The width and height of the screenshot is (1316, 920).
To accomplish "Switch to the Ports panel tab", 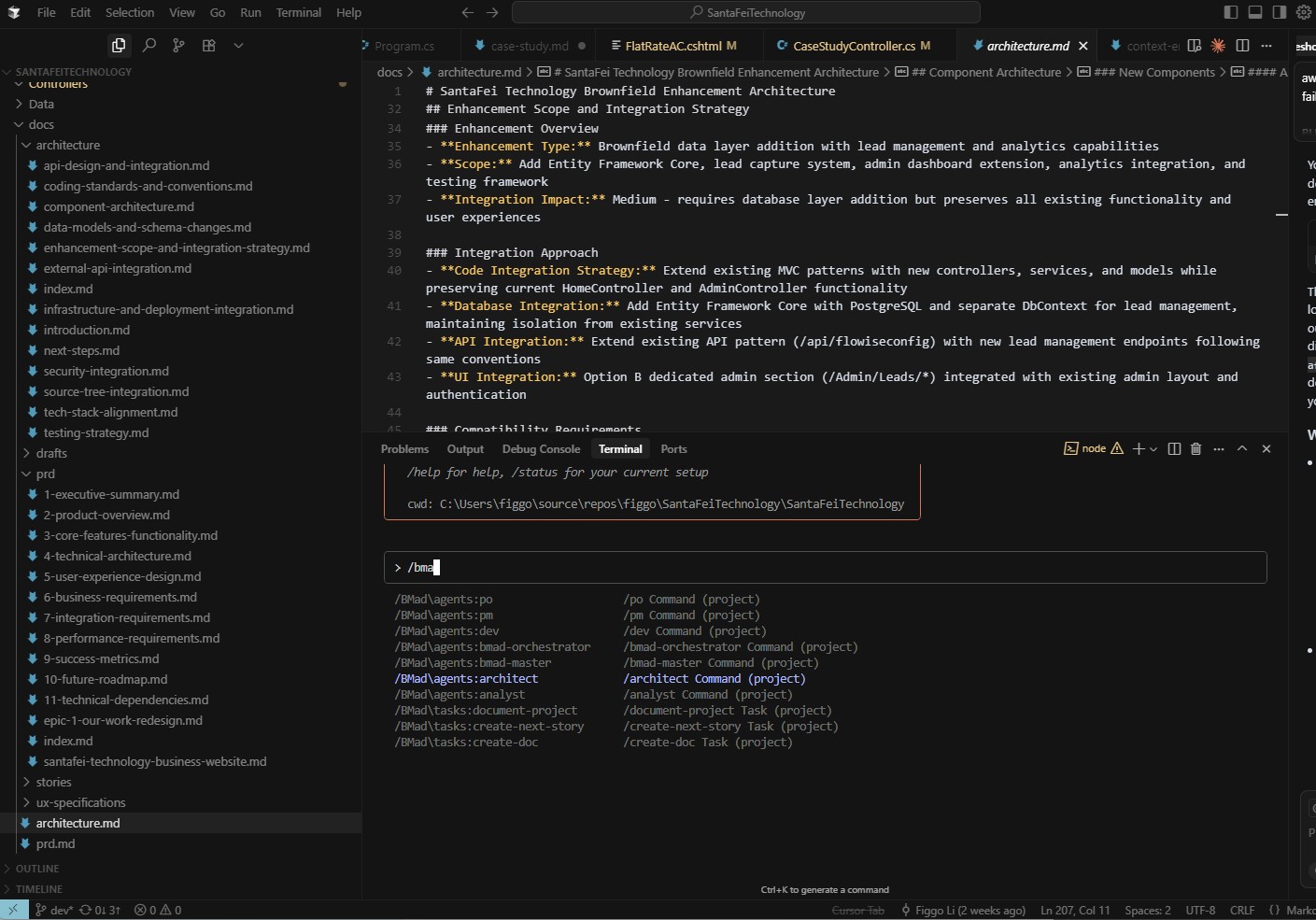I will (673, 449).
